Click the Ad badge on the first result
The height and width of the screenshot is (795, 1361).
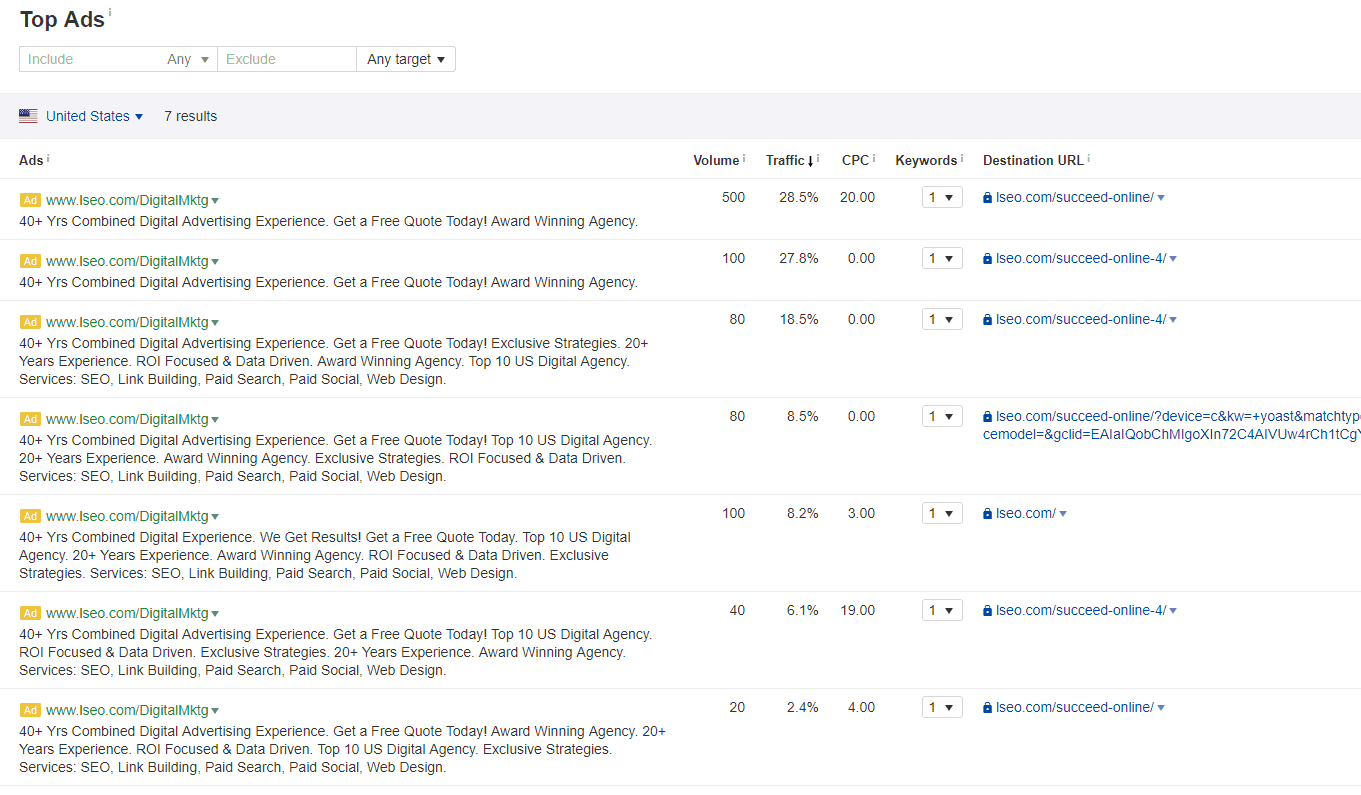pyautogui.click(x=29, y=200)
